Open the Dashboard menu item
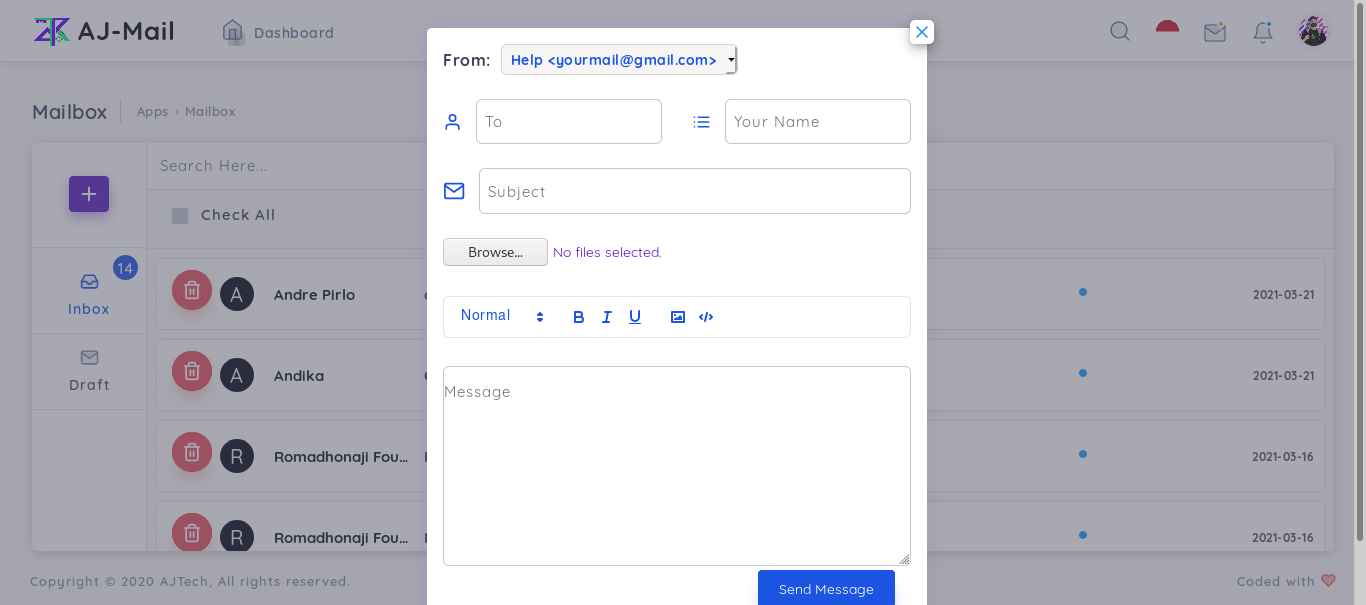This screenshot has height=605, width=1366. coord(278,32)
